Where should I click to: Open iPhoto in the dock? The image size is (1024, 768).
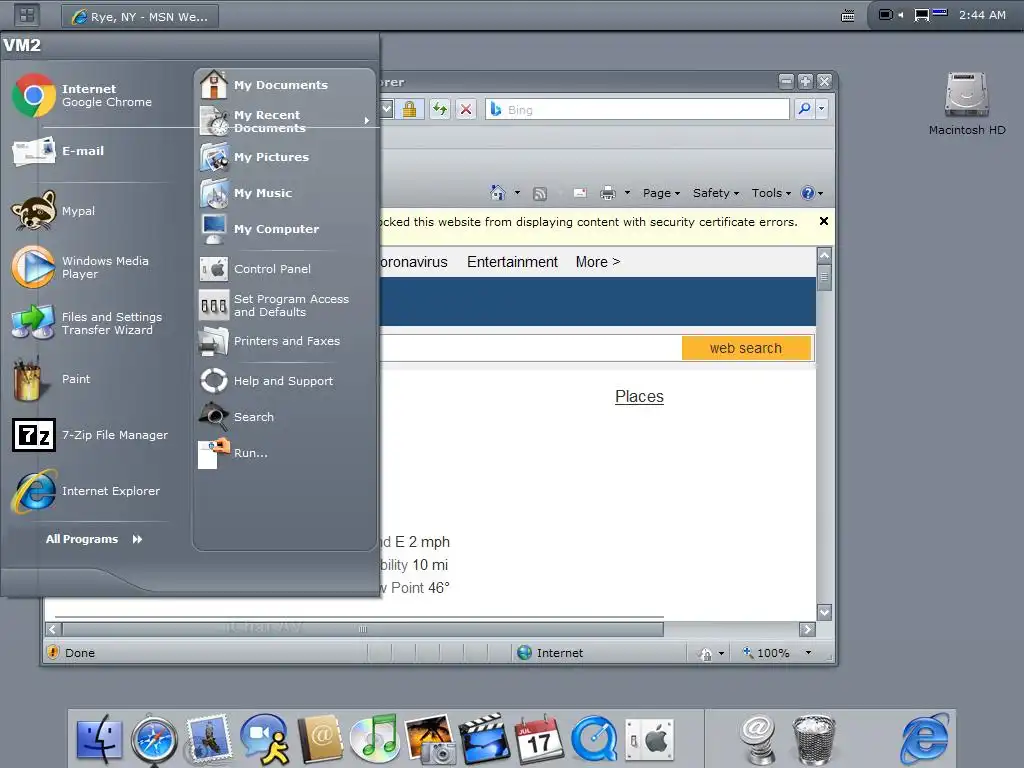[x=430, y=739]
